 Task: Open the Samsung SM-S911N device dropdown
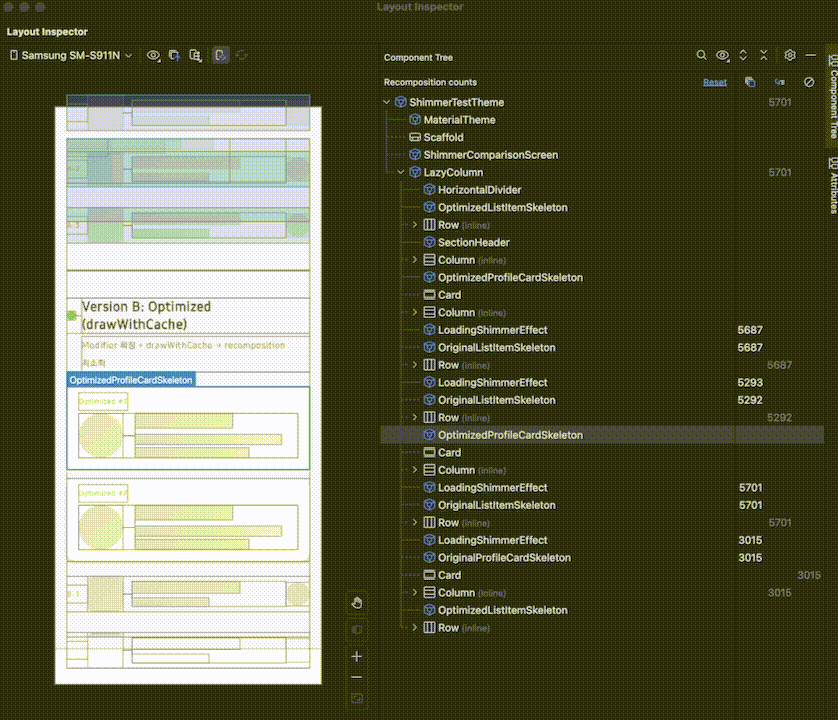(71, 56)
